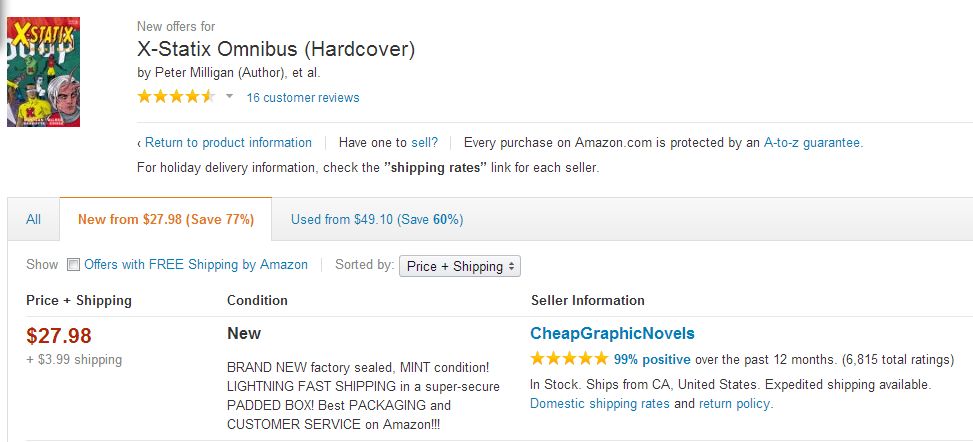Click the Return to product information link
This screenshot has height=442, width=973.
coord(228,143)
